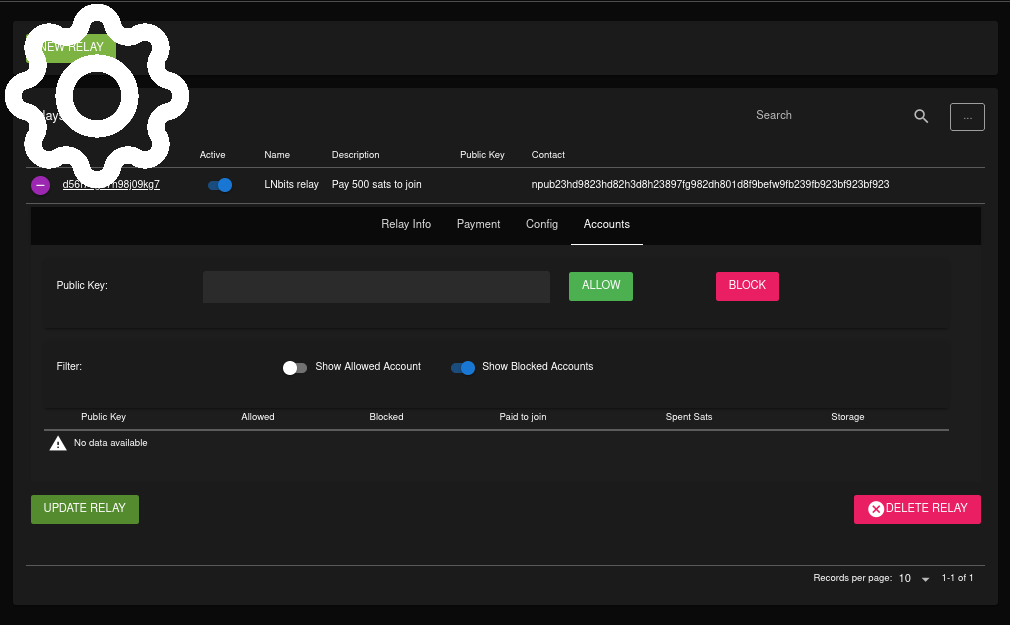The height and width of the screenshot is (625, 1010).
Task: Collapse the relay row with purple minus icon
Action: pos(40,185)
